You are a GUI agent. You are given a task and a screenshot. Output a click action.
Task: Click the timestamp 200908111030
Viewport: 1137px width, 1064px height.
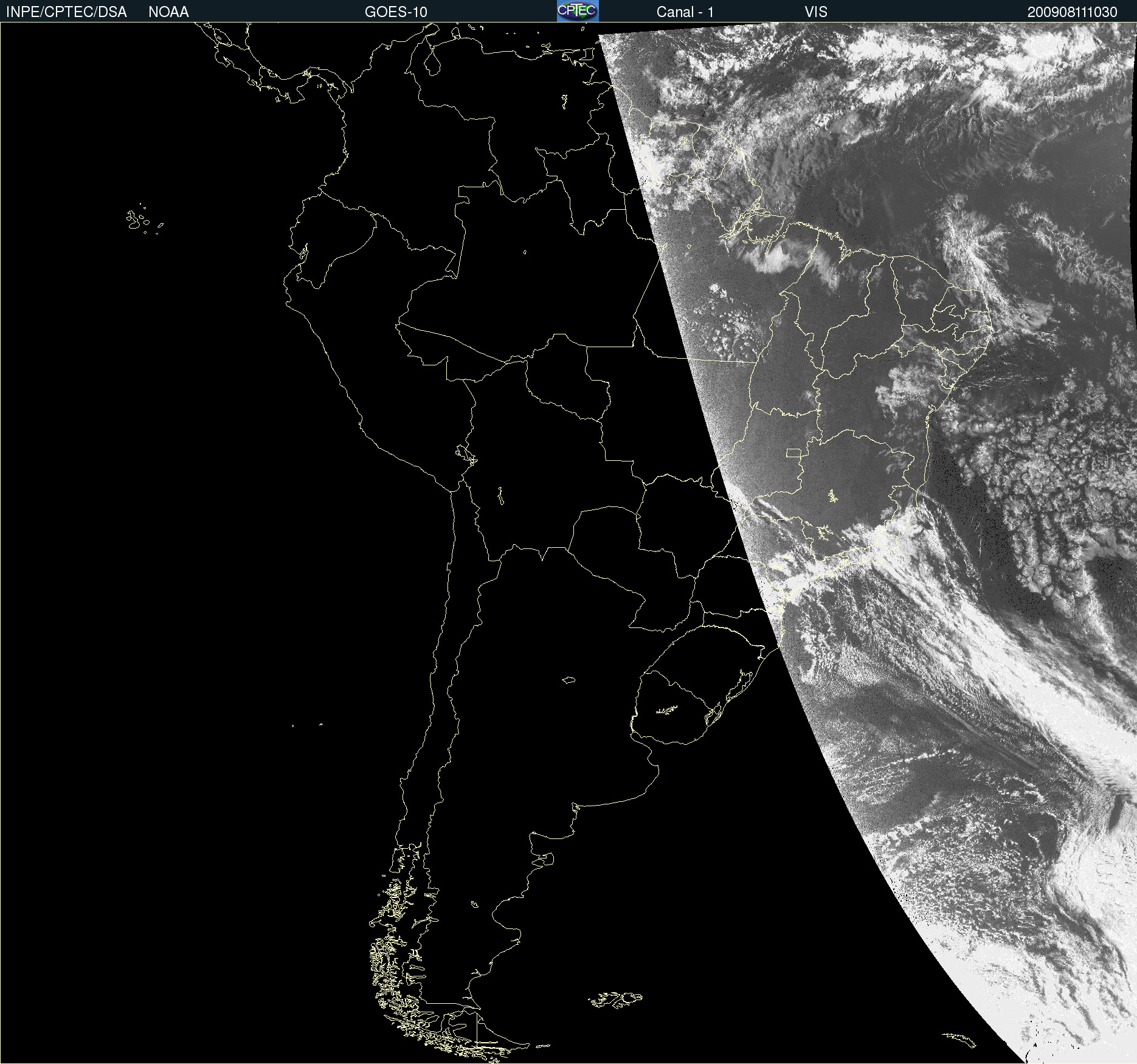click(1072, 12)
